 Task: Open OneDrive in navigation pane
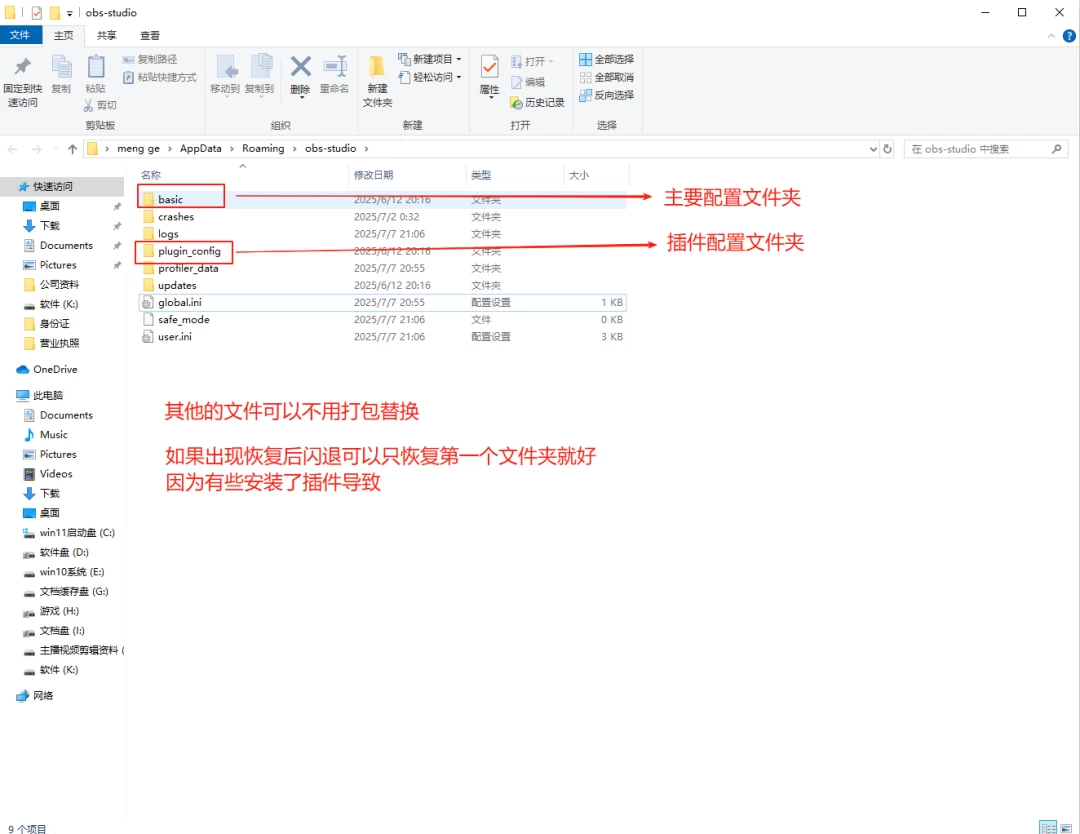coord(55,370)
